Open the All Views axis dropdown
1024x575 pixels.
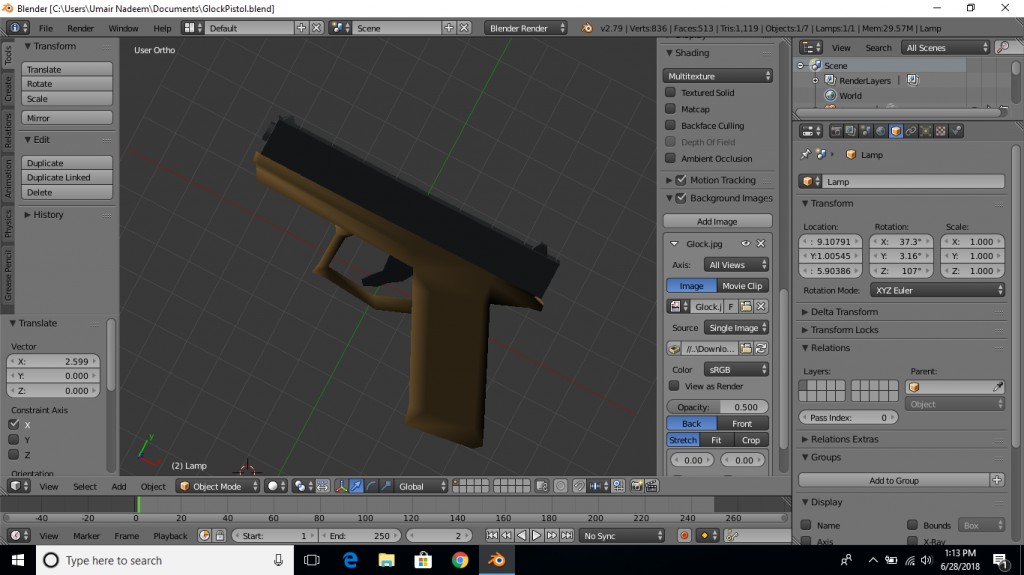tap(737, 265)
